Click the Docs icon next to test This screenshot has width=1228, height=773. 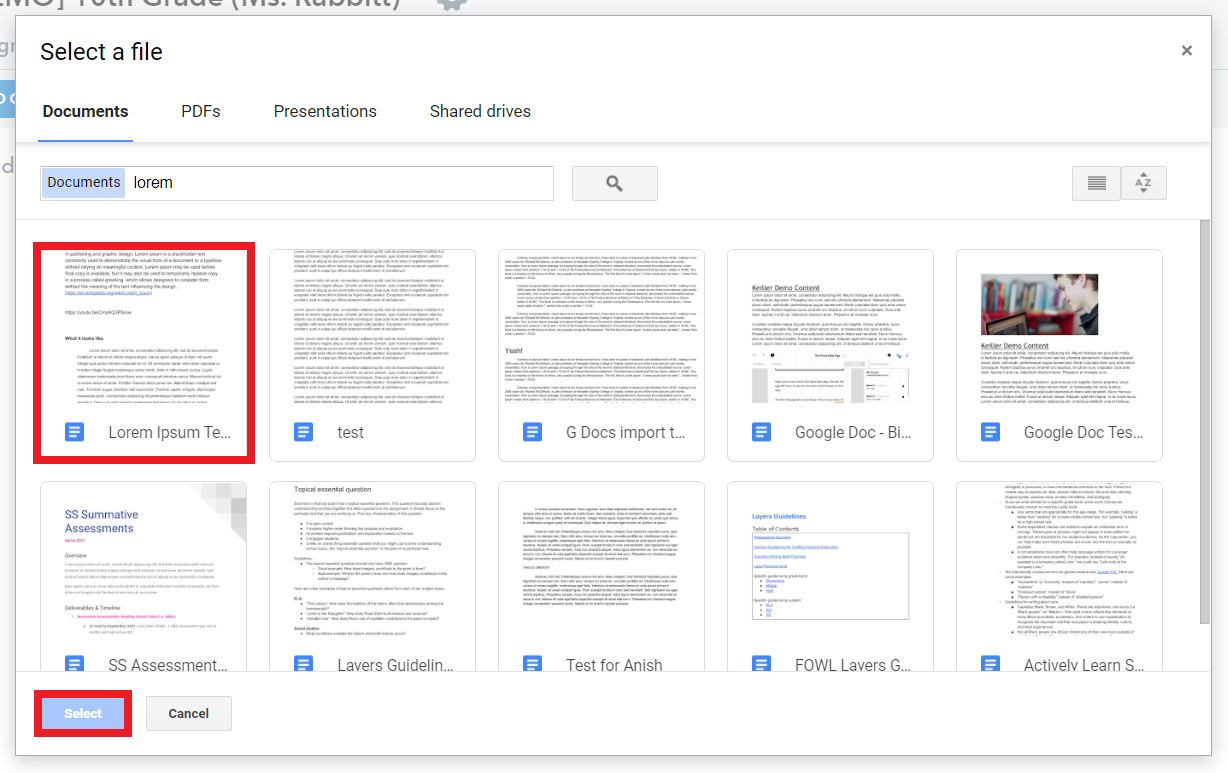pyautogui.click(x=301, y=431)
